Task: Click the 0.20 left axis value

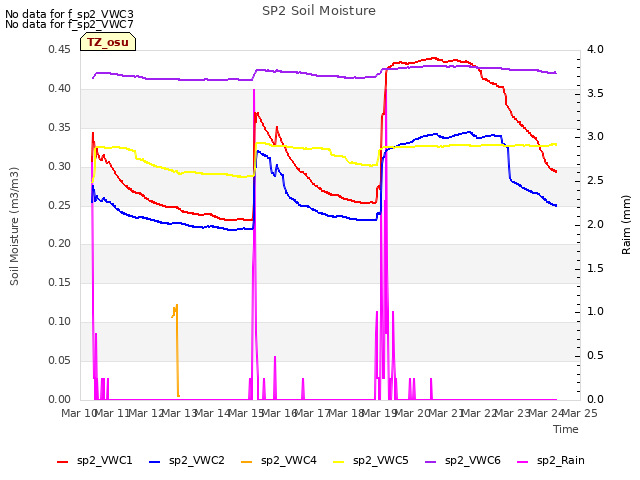Action: pyautogui.click(x=60, y=244)
